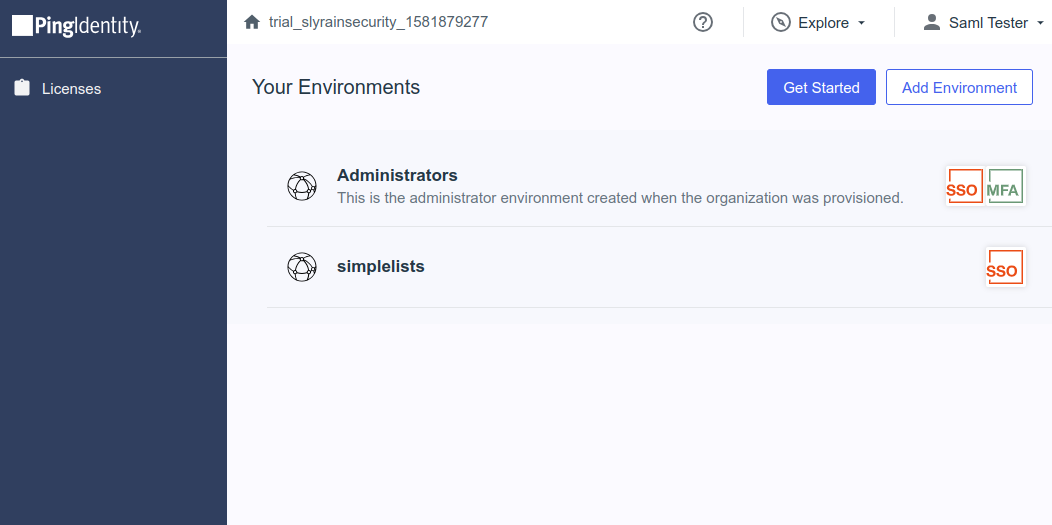Screen dimensions: 1052x525
Task: Click the Licenses clipboard icon
Action: click(22, 88)
